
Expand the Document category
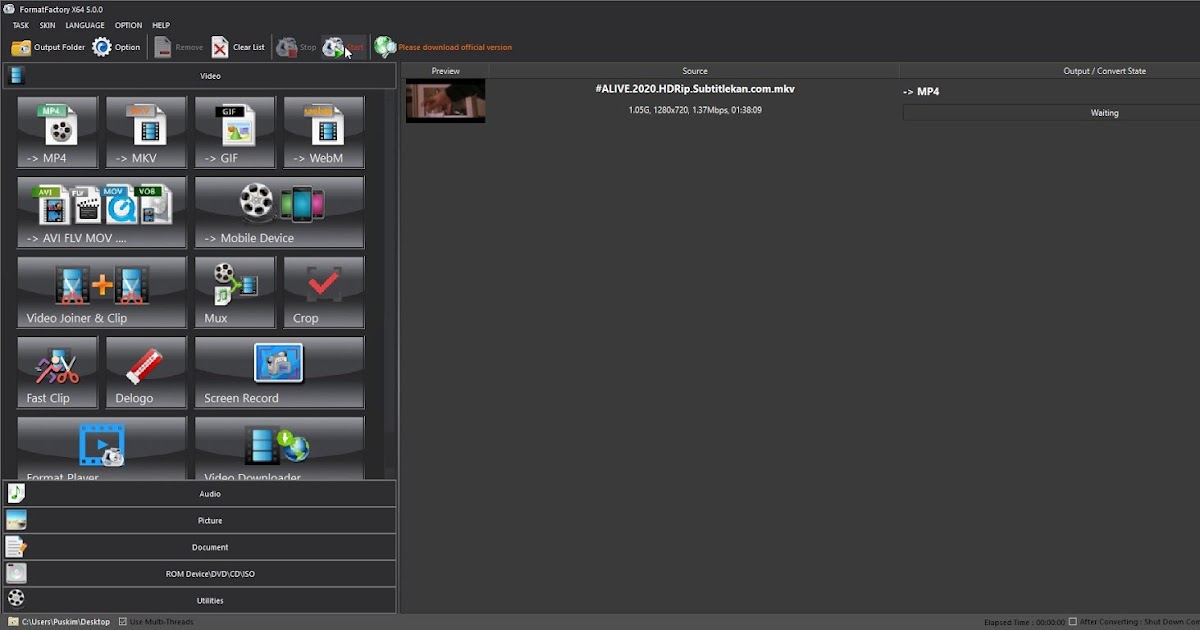pos(199,547)
